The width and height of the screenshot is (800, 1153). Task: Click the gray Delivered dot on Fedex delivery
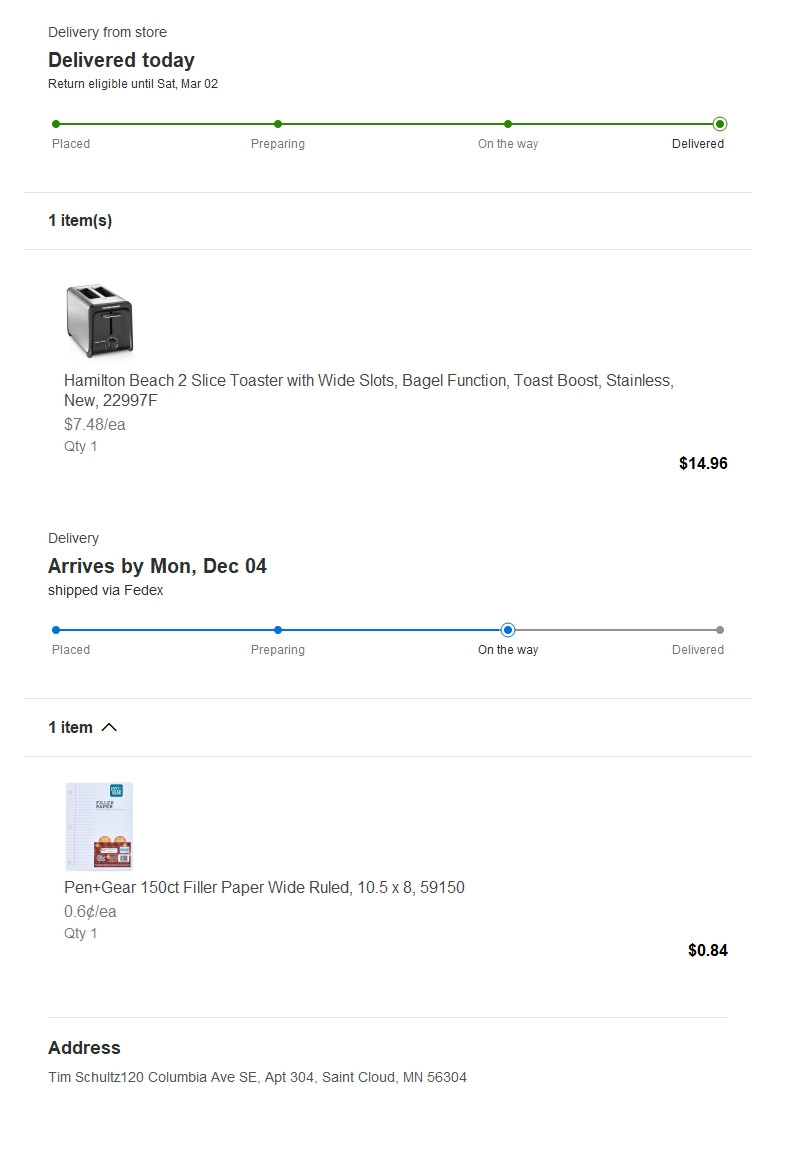point(720,629)
